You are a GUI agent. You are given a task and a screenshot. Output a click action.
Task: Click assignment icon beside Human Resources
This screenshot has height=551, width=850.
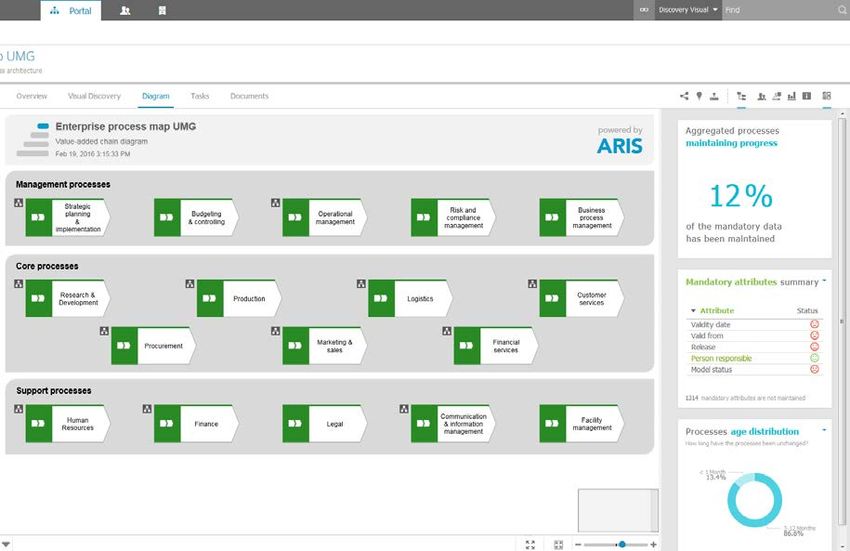tap(18, 409)
